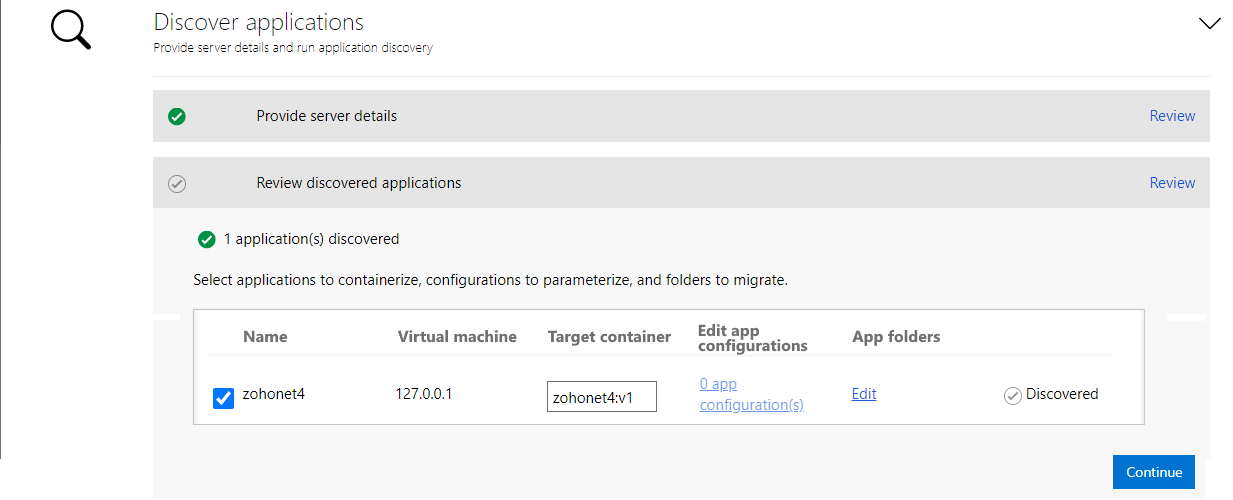Click the Edit app configurations column header

pyautogui.click(x=753, y=338)
